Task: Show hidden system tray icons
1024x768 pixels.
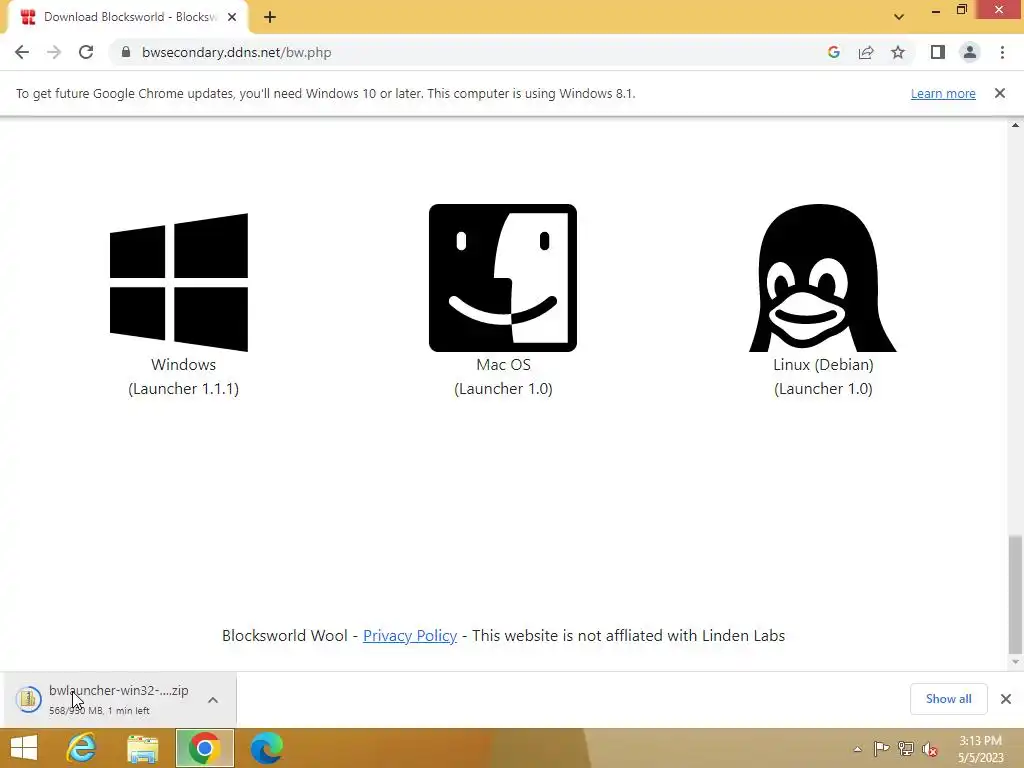Action: click(x=857, y=749)
